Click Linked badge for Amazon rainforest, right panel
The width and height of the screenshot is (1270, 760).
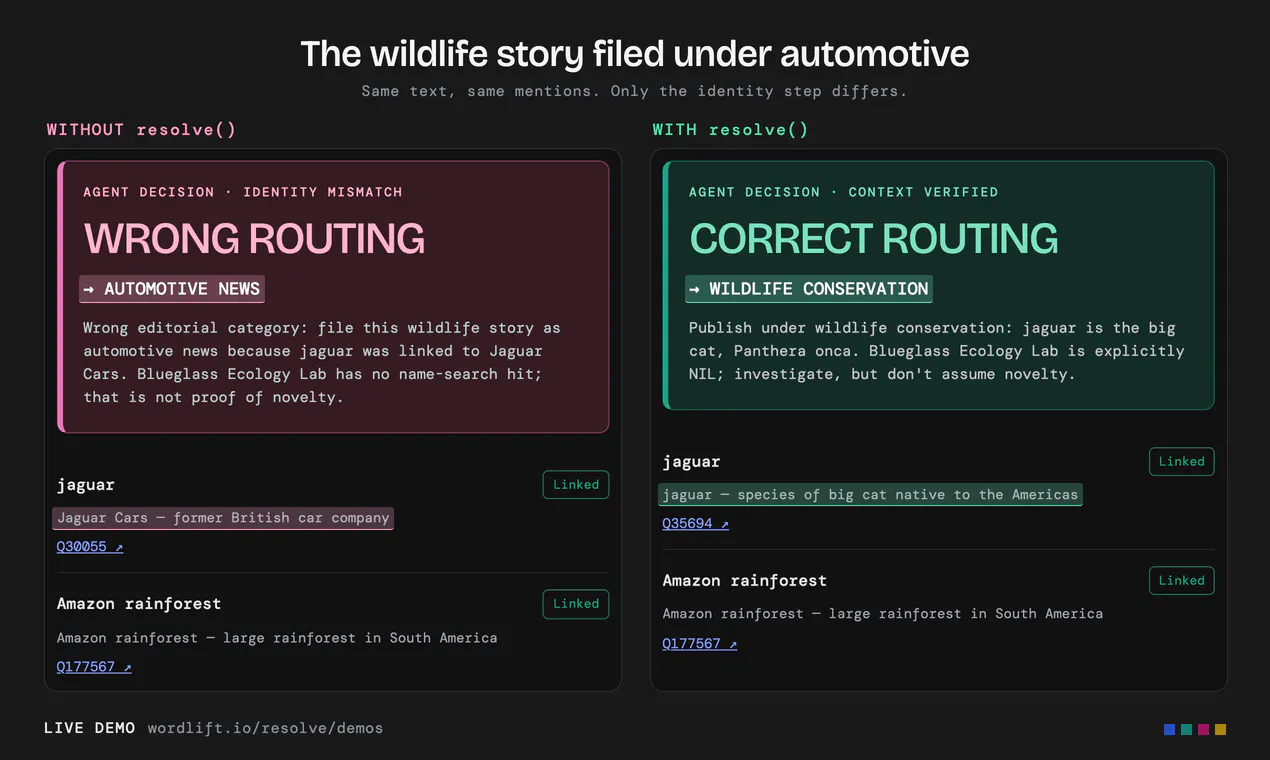pyautogui.click(x=1182, y=581)
